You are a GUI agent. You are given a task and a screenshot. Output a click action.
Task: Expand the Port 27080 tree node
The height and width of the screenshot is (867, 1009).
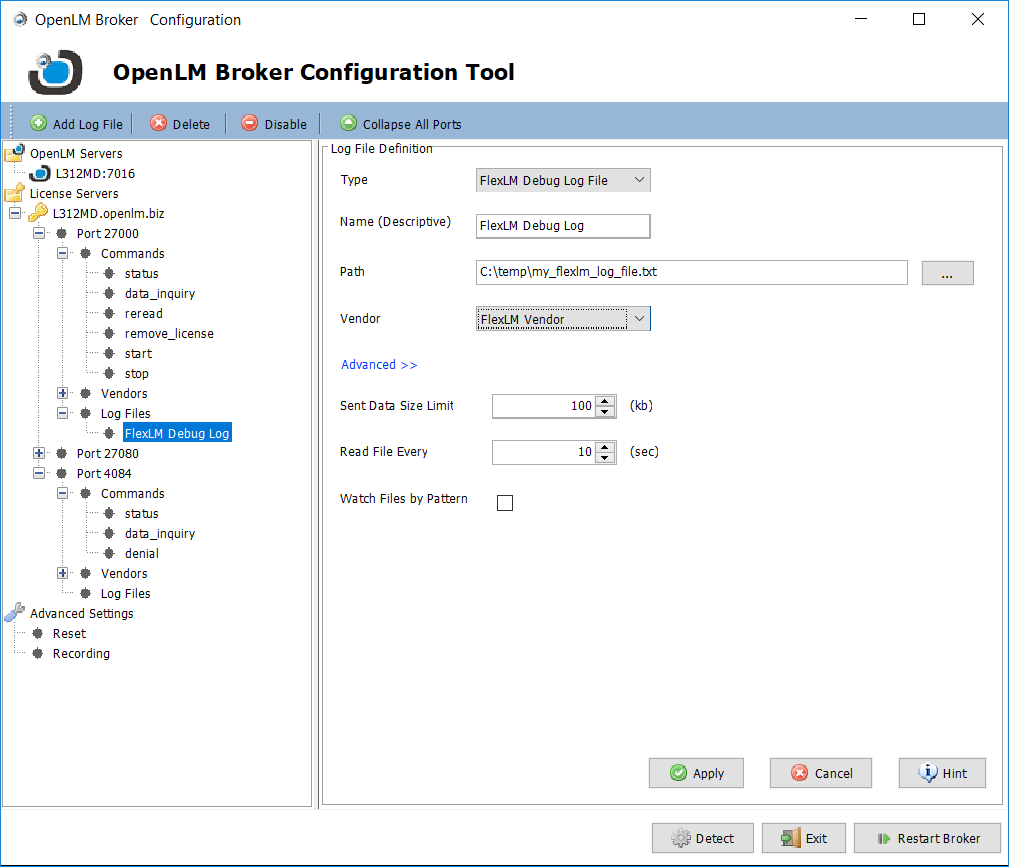[39, 453]
